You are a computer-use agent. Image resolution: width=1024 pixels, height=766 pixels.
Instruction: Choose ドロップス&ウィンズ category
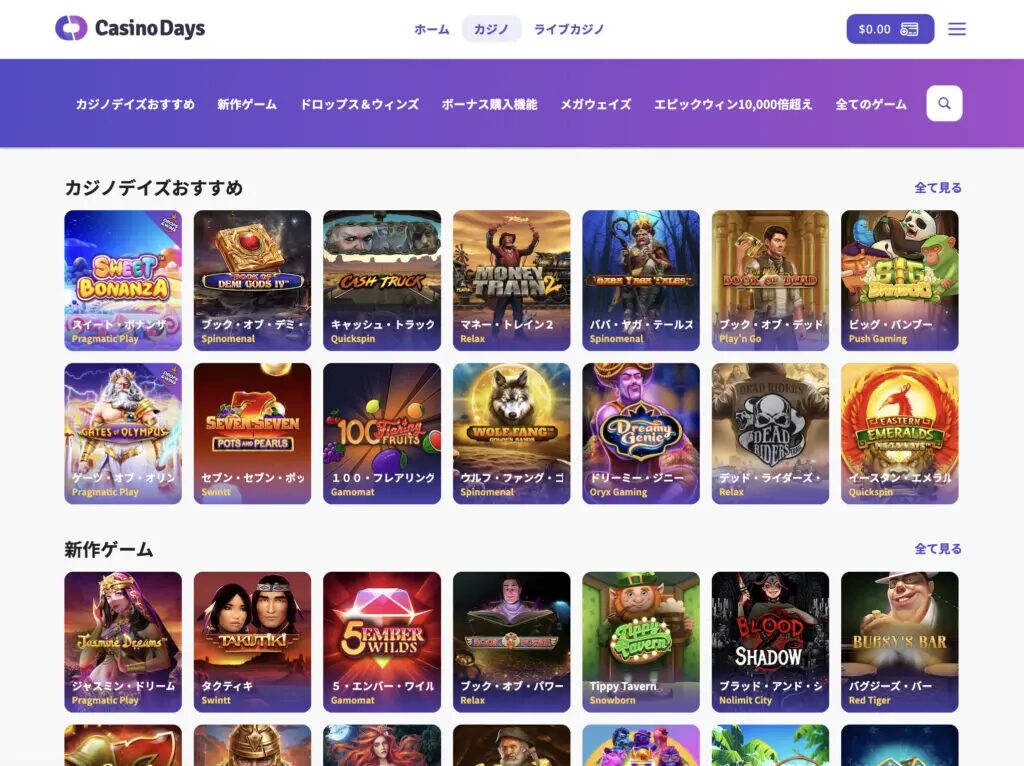(359, 104)
